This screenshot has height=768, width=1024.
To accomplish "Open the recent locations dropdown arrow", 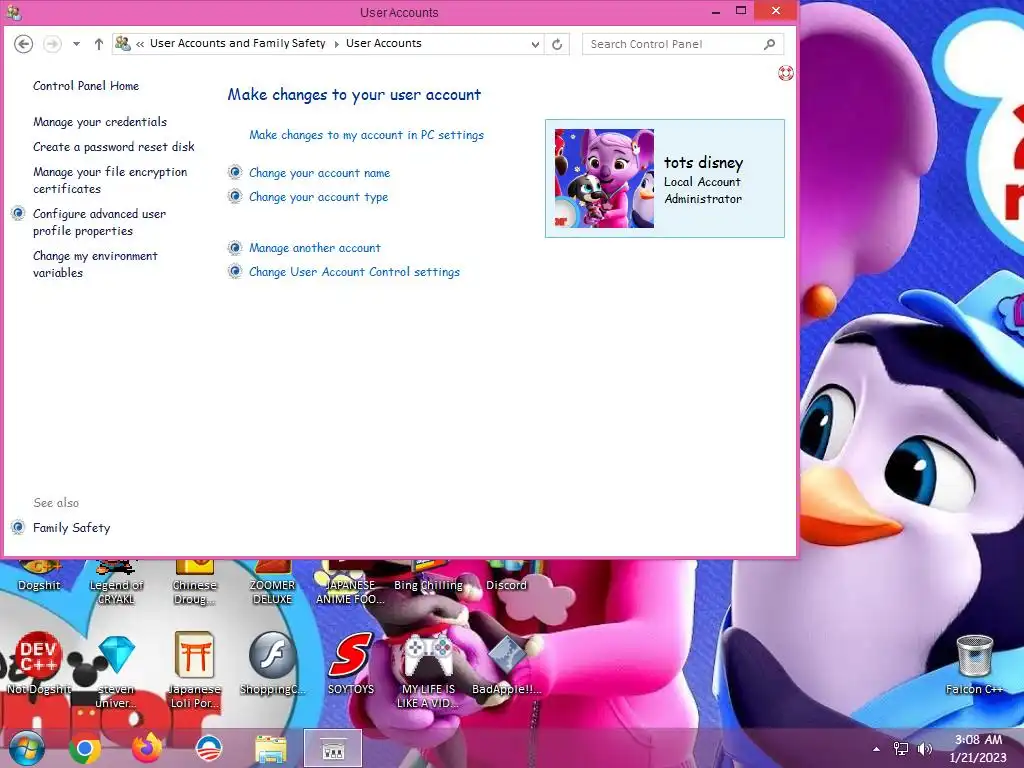I will [76, 44].
